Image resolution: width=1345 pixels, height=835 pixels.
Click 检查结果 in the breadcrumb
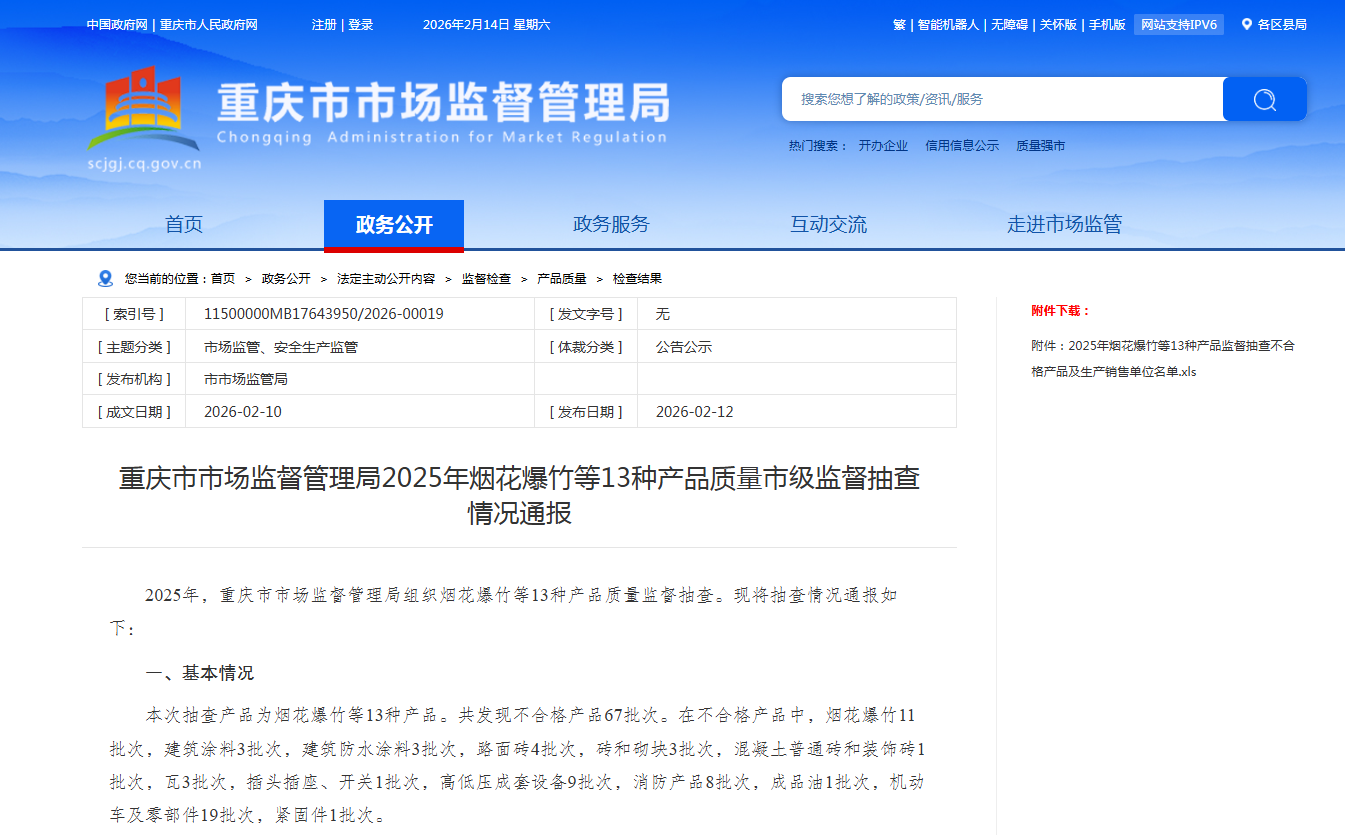pos(638,279)
